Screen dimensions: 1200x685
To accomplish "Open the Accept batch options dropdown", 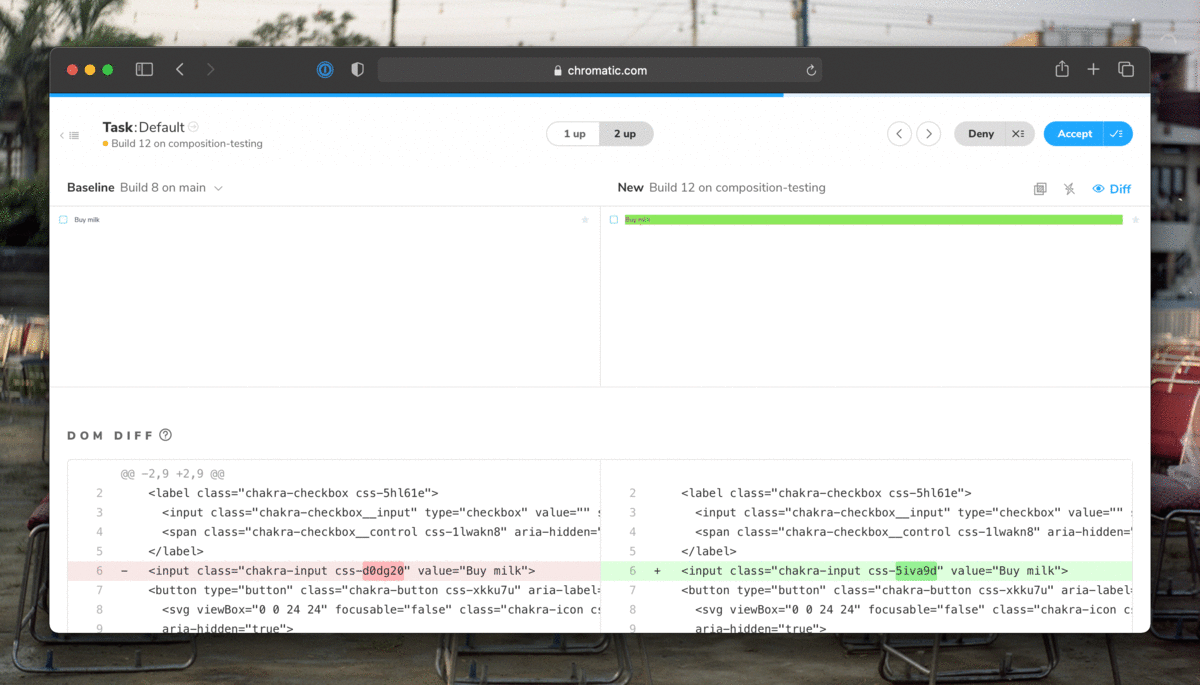I will (1117, 134).
